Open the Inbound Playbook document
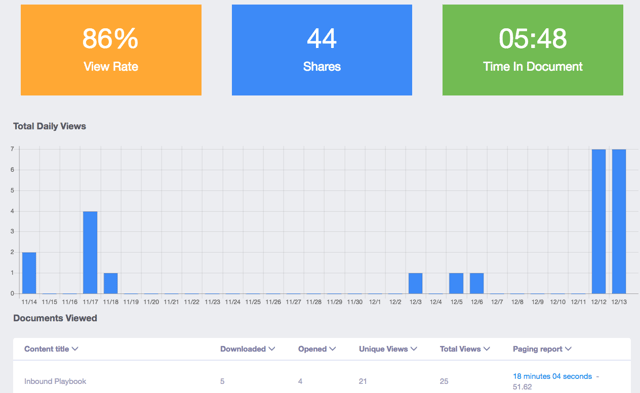This screenshot has height=393, width=640. 55,381
